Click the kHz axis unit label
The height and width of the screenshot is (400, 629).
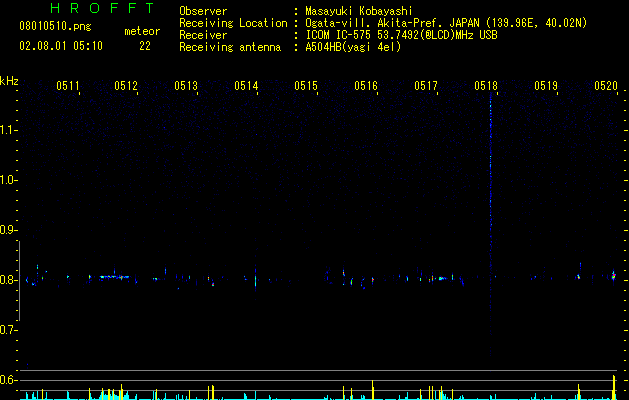[9, 81]
